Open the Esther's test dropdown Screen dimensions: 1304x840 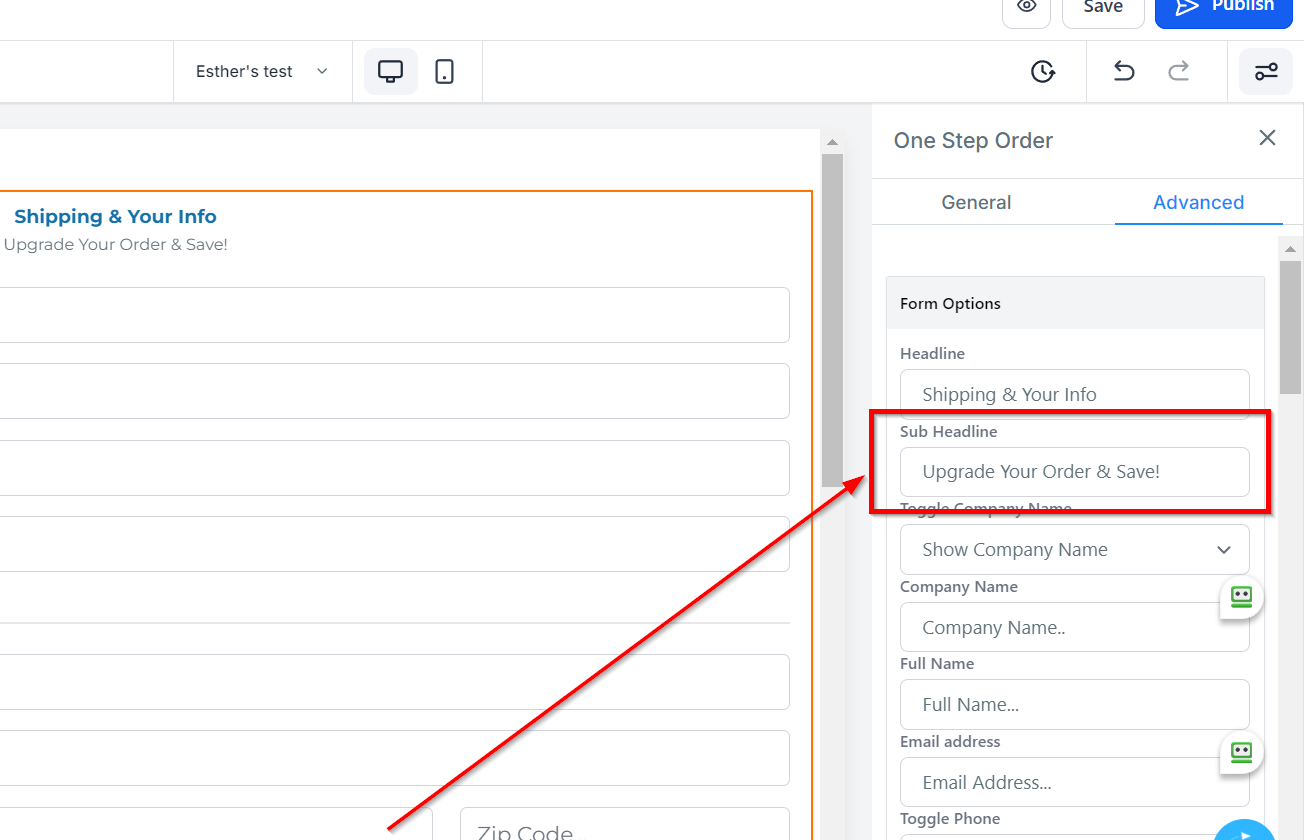pos(262,72)
